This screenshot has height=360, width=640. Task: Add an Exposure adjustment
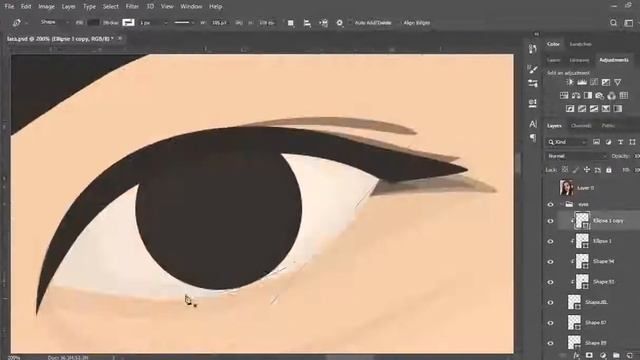click(x=606, y=82)
